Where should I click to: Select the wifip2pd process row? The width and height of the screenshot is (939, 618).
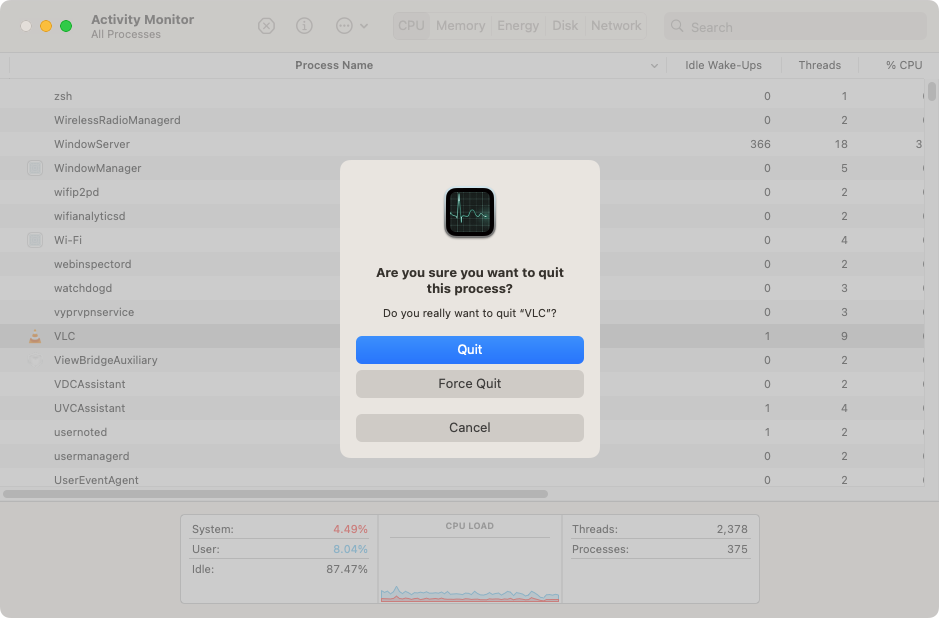click(x=461, y=192)
